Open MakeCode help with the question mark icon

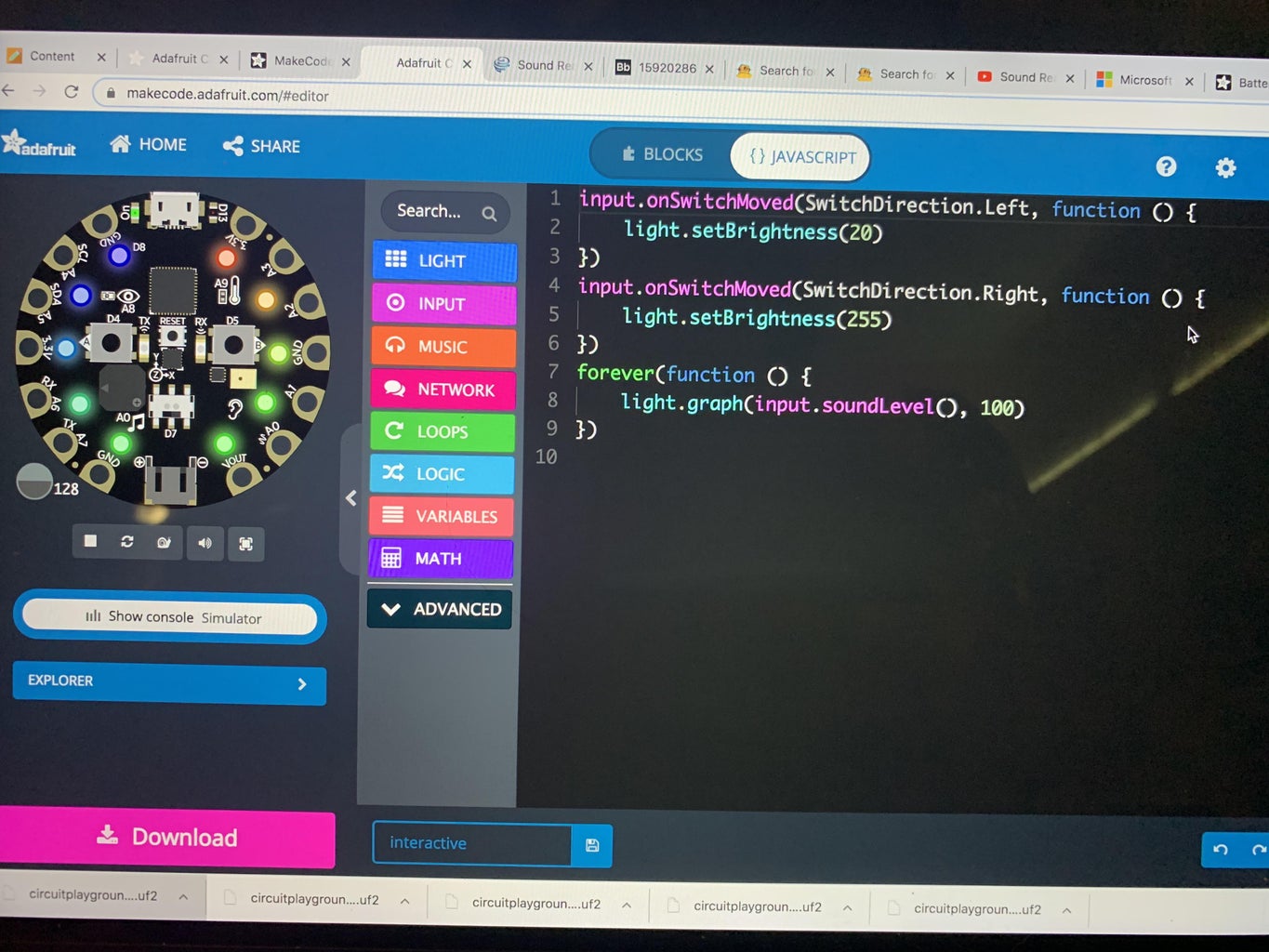tap(1166, 166)
